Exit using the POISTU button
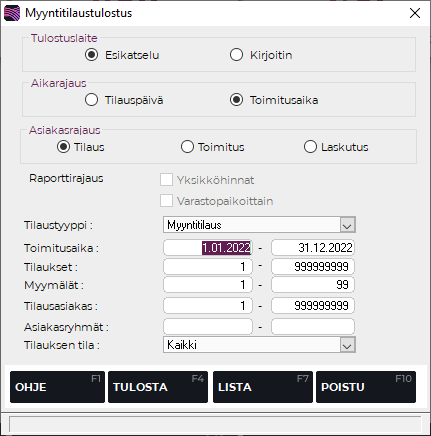Screen dimensions: 431x436 (x=366, y=387)
